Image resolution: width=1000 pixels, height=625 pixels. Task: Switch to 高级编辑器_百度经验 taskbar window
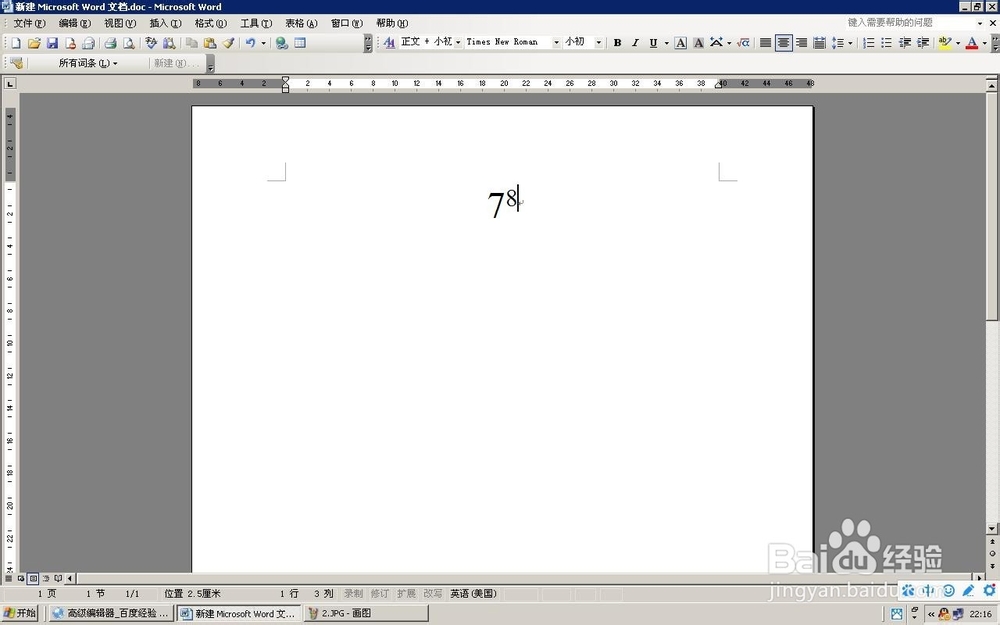(x=111, y=613)
